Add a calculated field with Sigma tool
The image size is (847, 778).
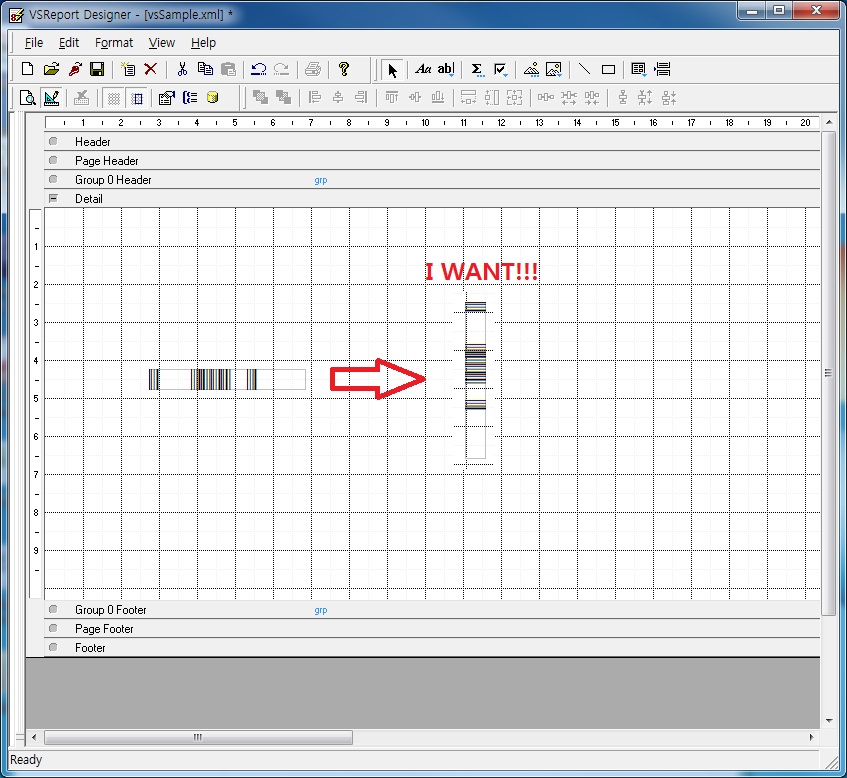tap(477, 69)
